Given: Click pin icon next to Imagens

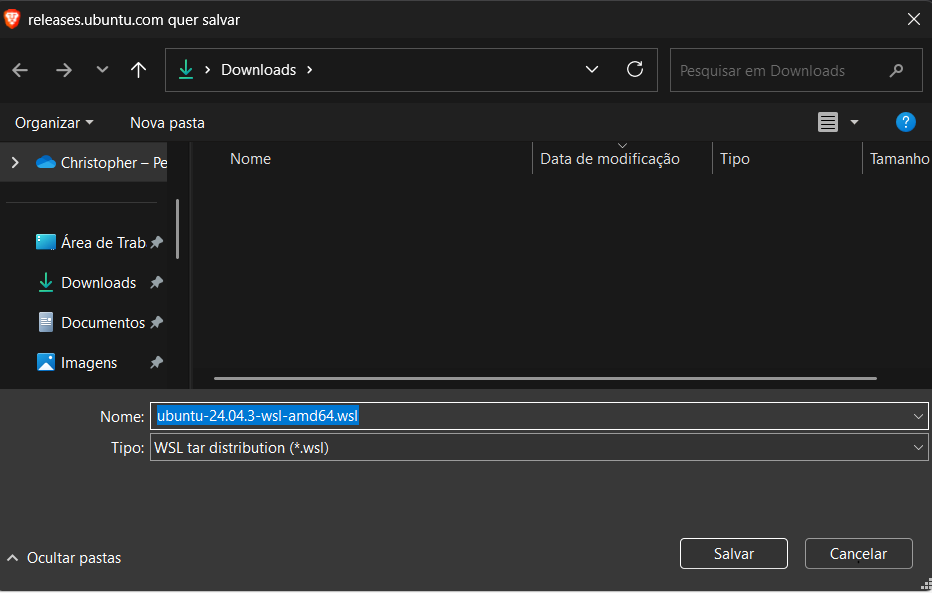Looking at the screenshot, I should (x=156, y=362).
